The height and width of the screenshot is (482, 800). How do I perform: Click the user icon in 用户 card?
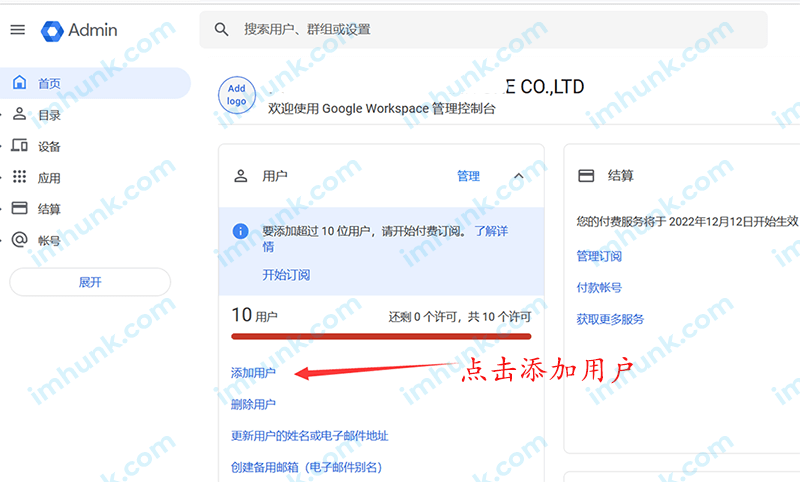point(240,176)
